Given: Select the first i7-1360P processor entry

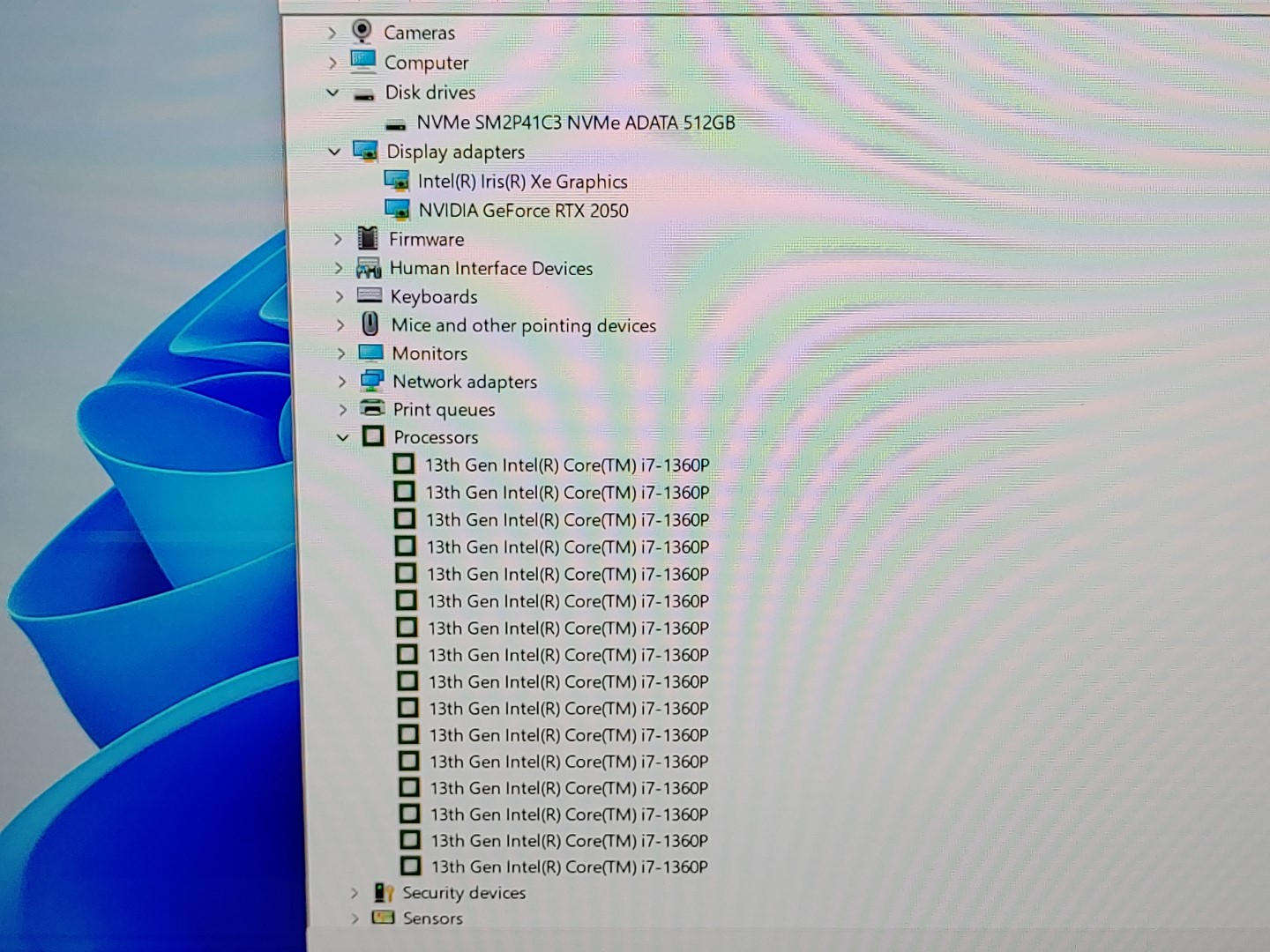Looking at the screenshot, I should pyautogui.click(x=567, y=465).
